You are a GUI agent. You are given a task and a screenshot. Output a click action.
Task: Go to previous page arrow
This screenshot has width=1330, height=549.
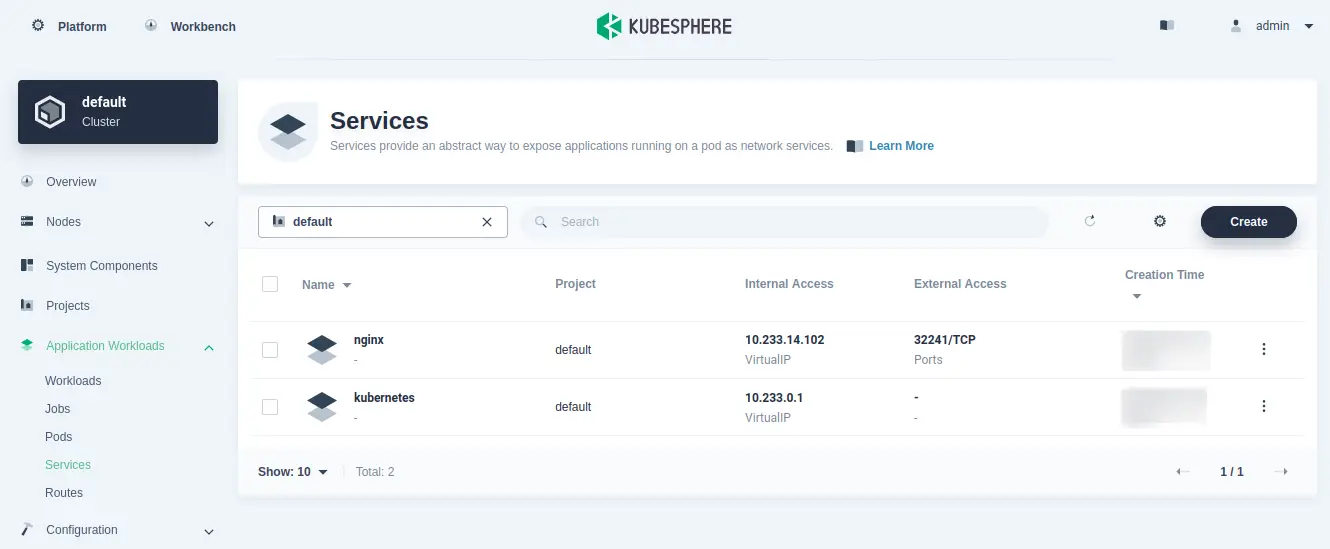coord(1183,472)
